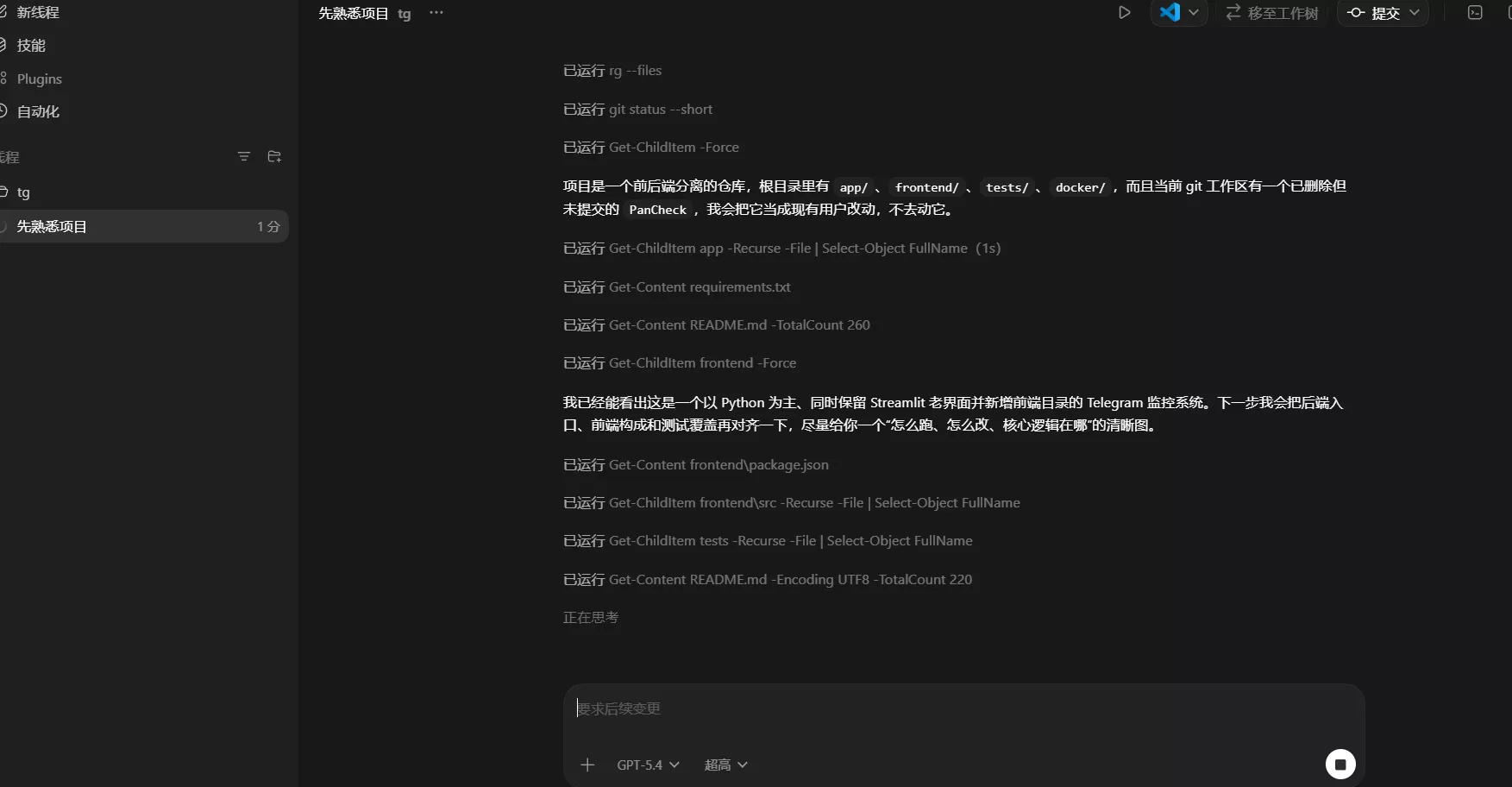Open 自动化 in the sidebar
Image resolution: width=1512 pixels, height=787 pixels.
pos(38,111)
